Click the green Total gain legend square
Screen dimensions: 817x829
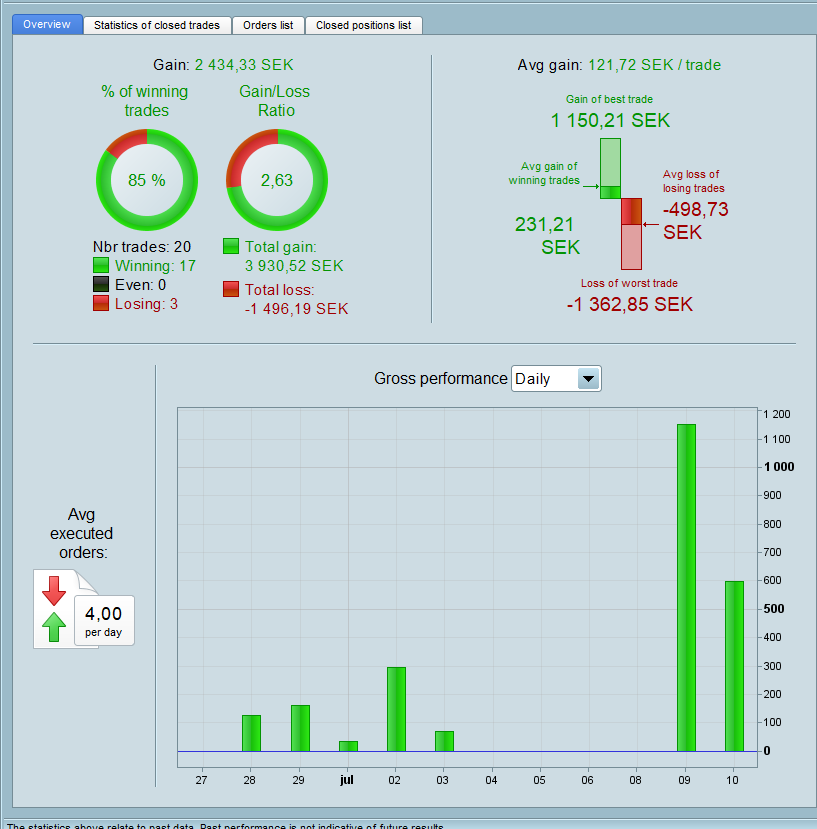point(231,246)
